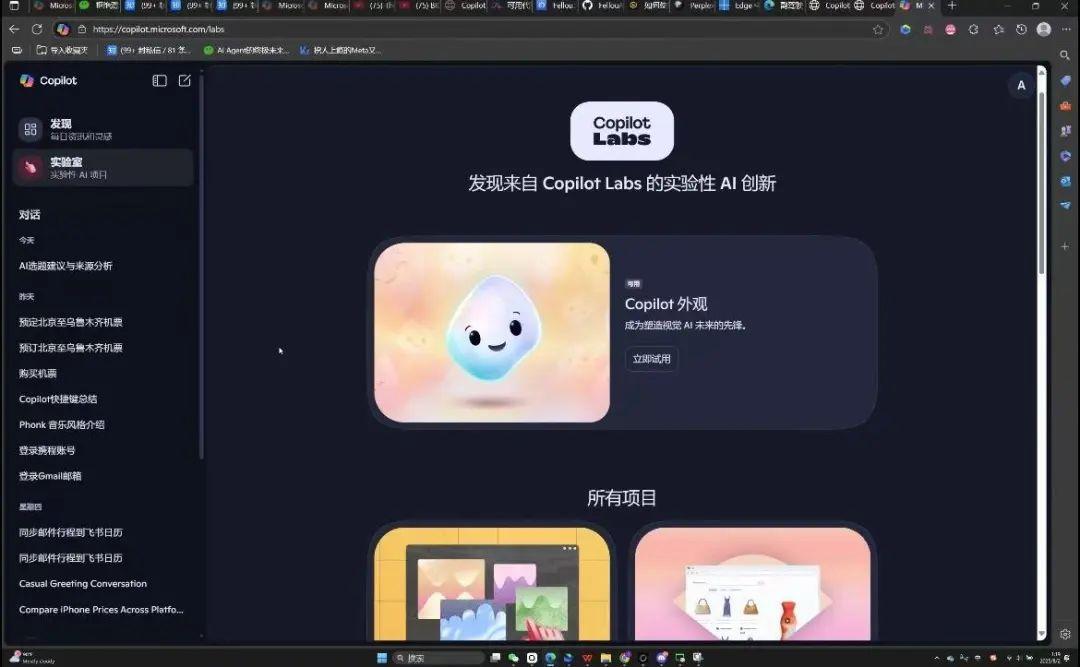The image size is (1080, 667).
Task: Toggle the conversation panel visibility icon
Action: pos(159,81)
